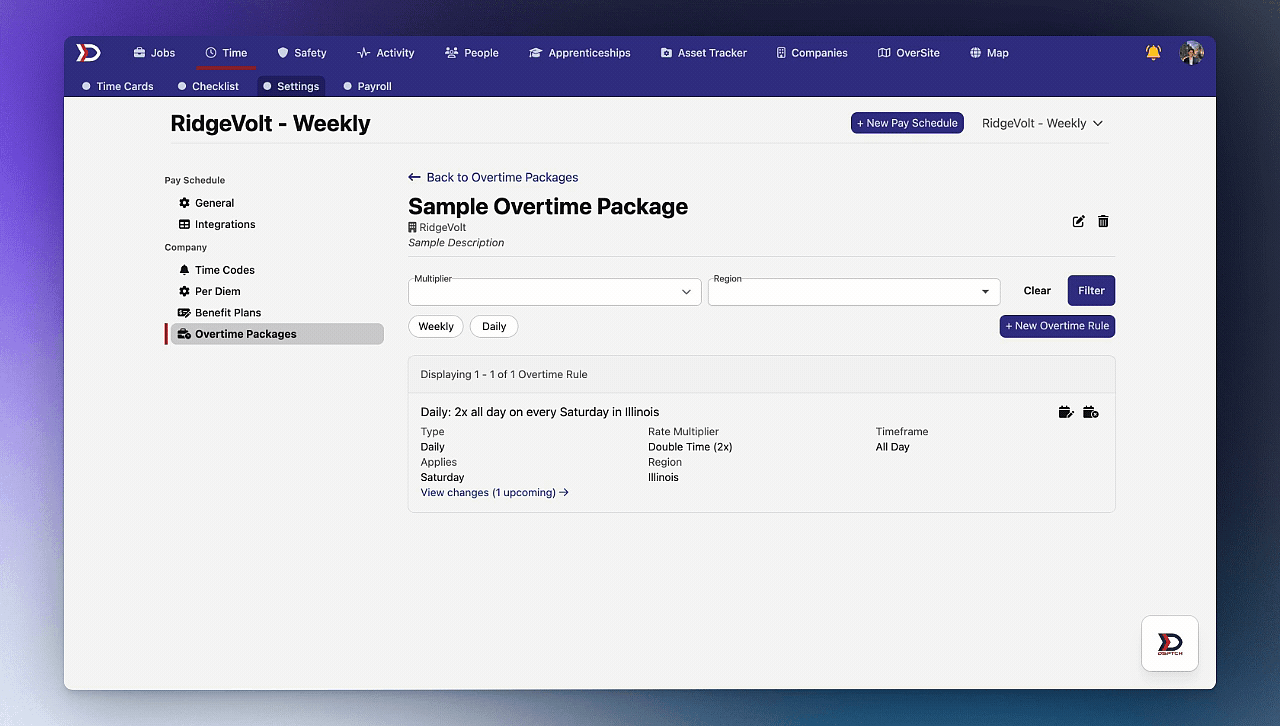Open Per Diem settings in sidebar
The image size is (1280, 726).
coord(209,291)
